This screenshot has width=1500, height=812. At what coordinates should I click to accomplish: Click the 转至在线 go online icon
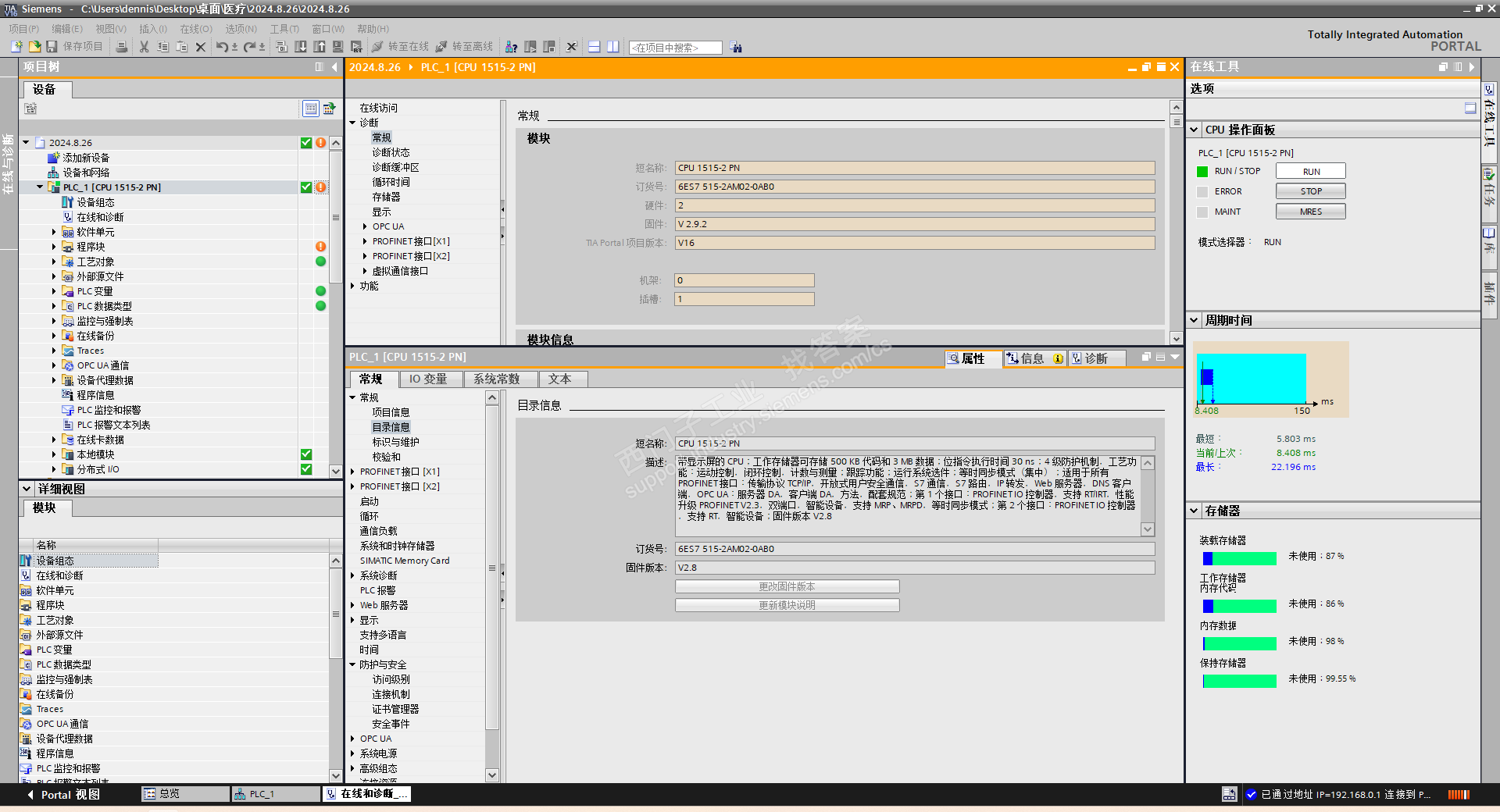(378, 47)
